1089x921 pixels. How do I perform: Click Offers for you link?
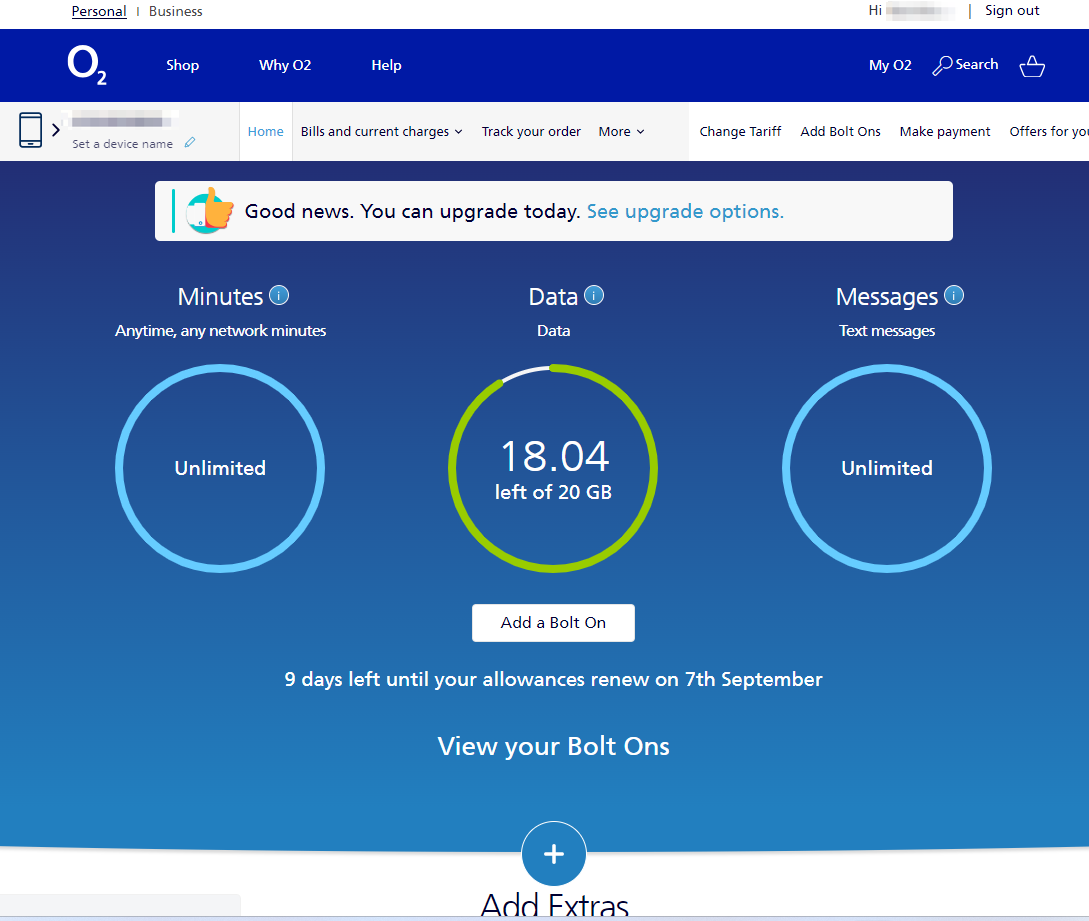1049,131
